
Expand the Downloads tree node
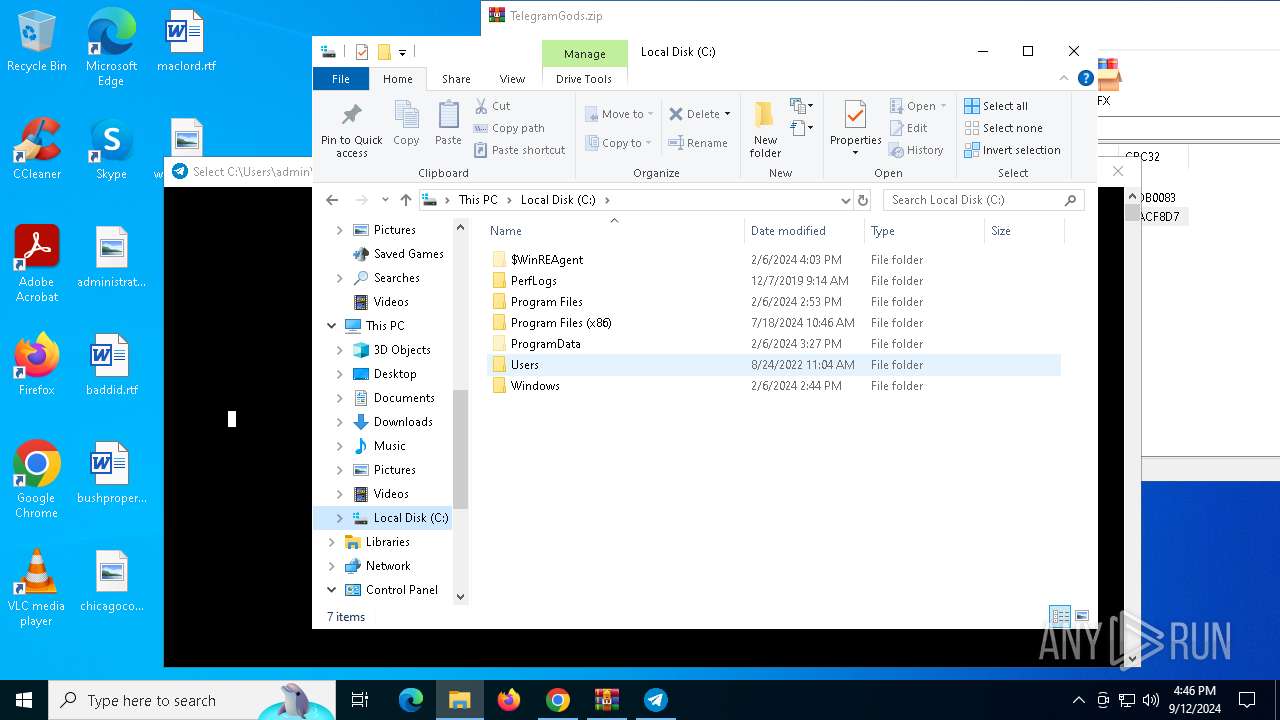click(x=340, y=422)
